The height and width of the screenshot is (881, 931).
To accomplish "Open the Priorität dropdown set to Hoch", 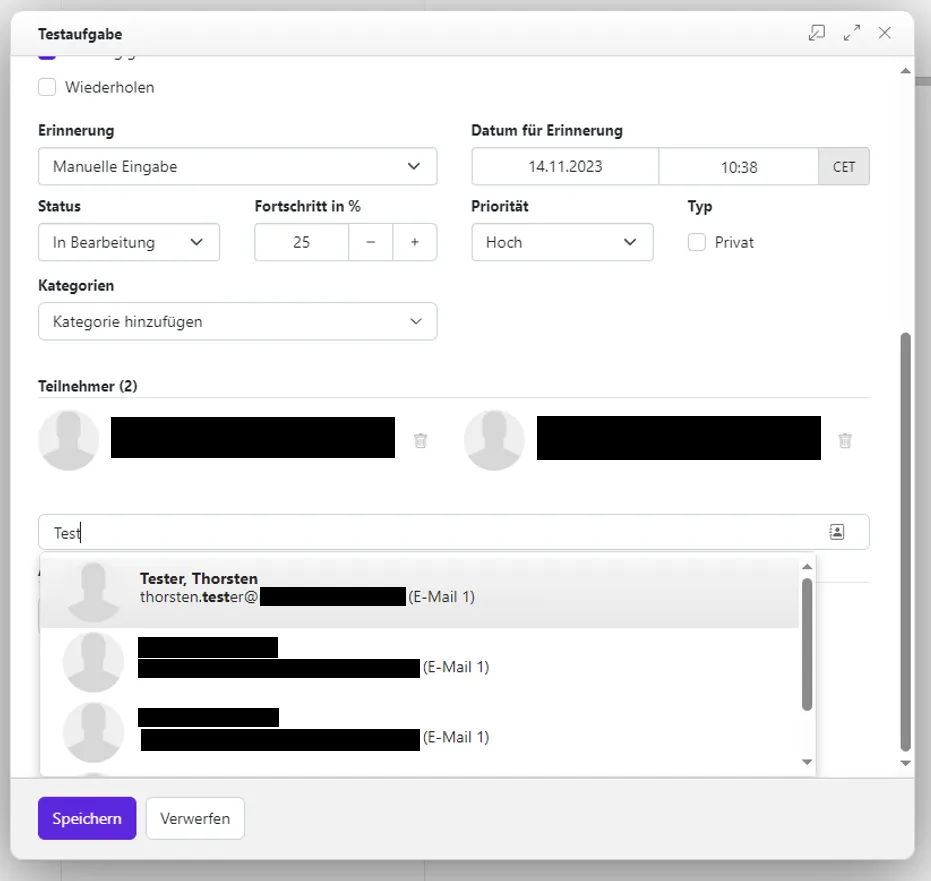I will [x=562, y=242].
